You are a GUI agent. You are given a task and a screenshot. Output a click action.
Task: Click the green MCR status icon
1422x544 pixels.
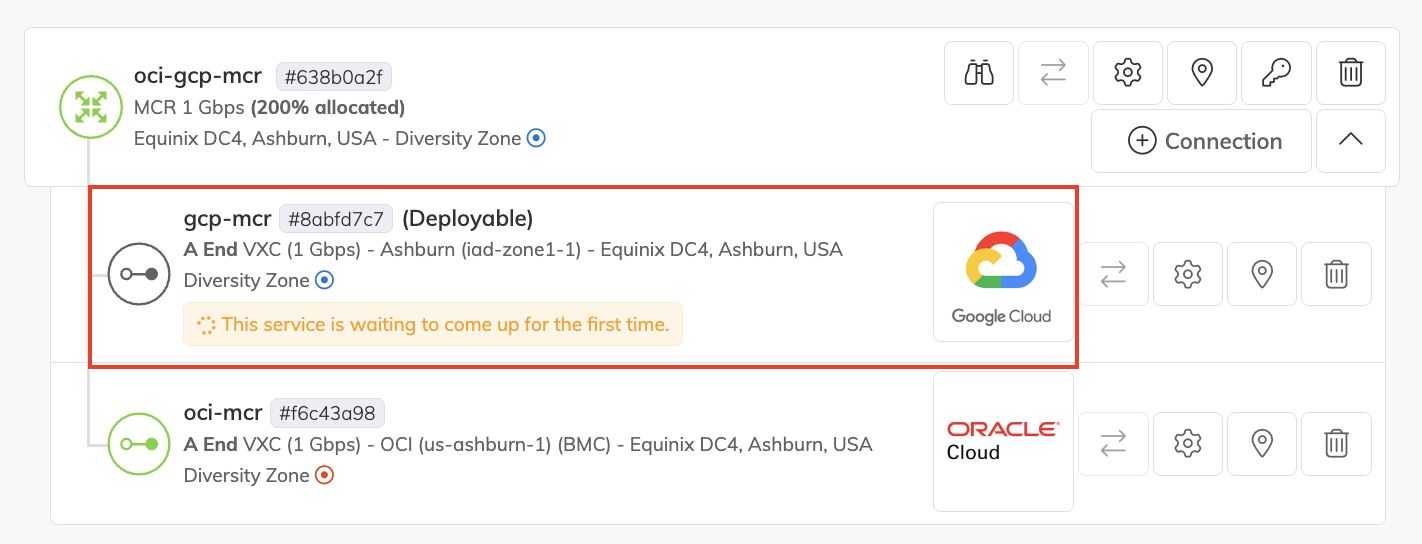tap(90, 106)
